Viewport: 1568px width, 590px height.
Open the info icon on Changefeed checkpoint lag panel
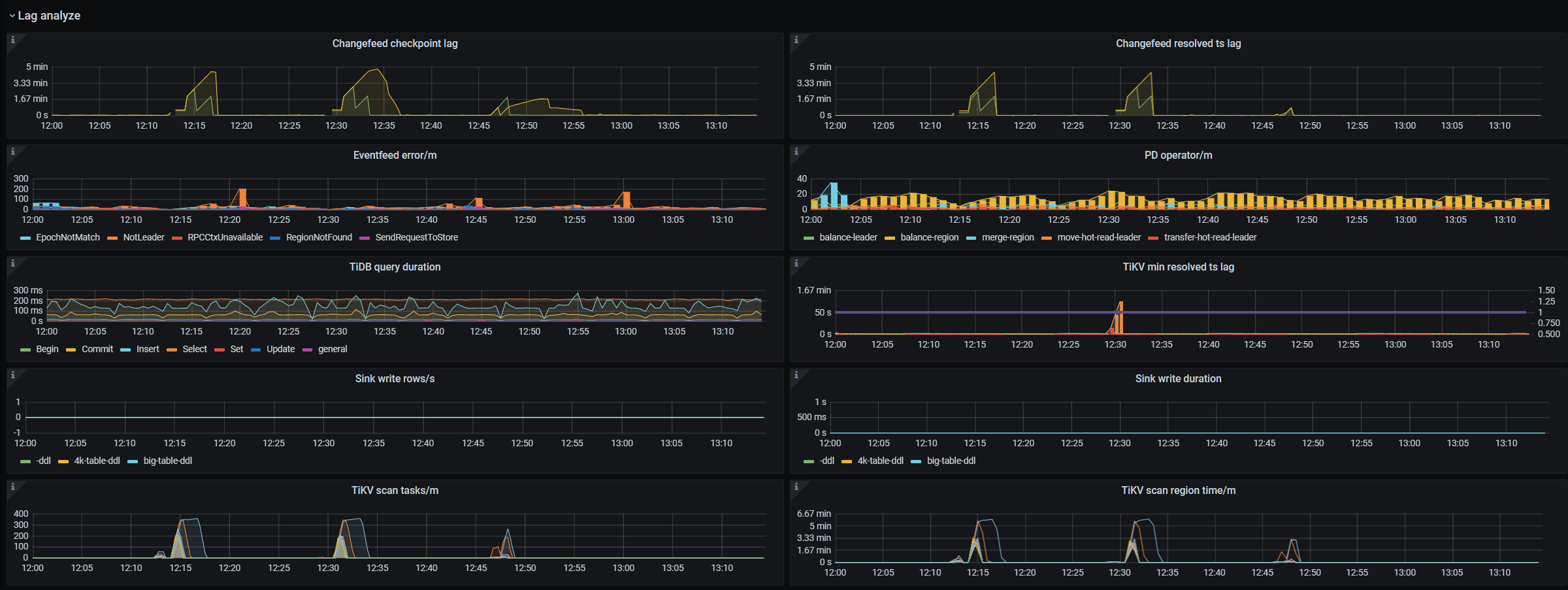(x=12, y=40)
